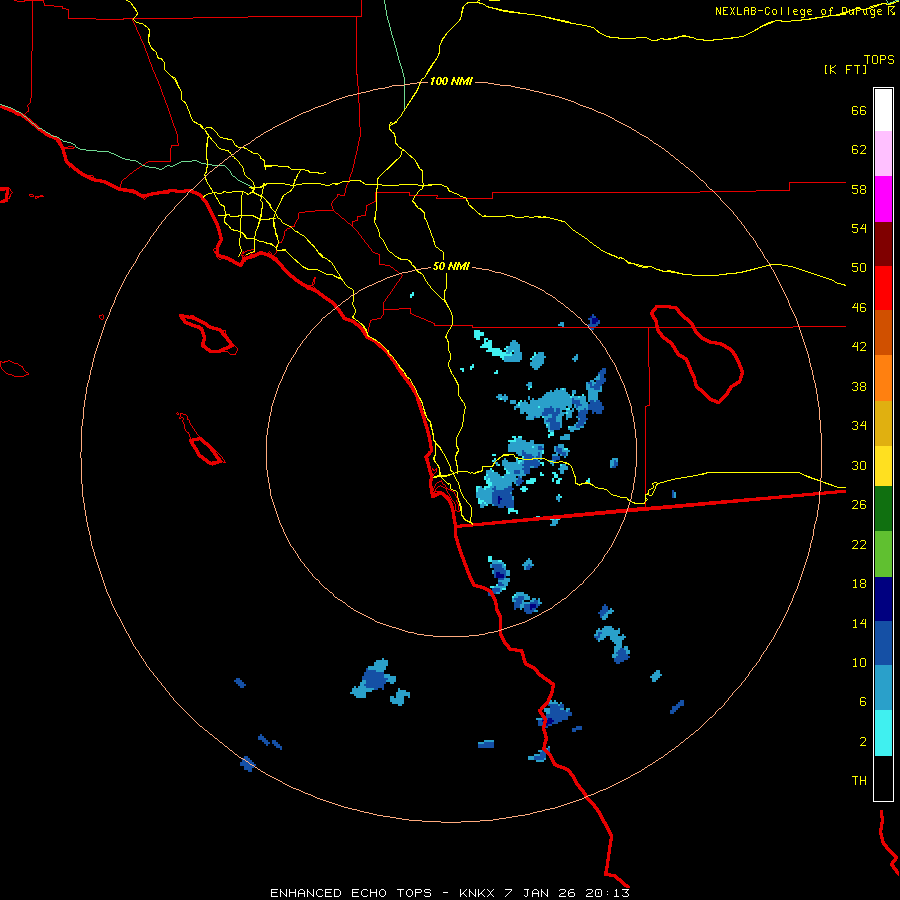Click legend value "14"
Image resolution: width=900 pixels, height=900 pixels.
tap(859, 623)
